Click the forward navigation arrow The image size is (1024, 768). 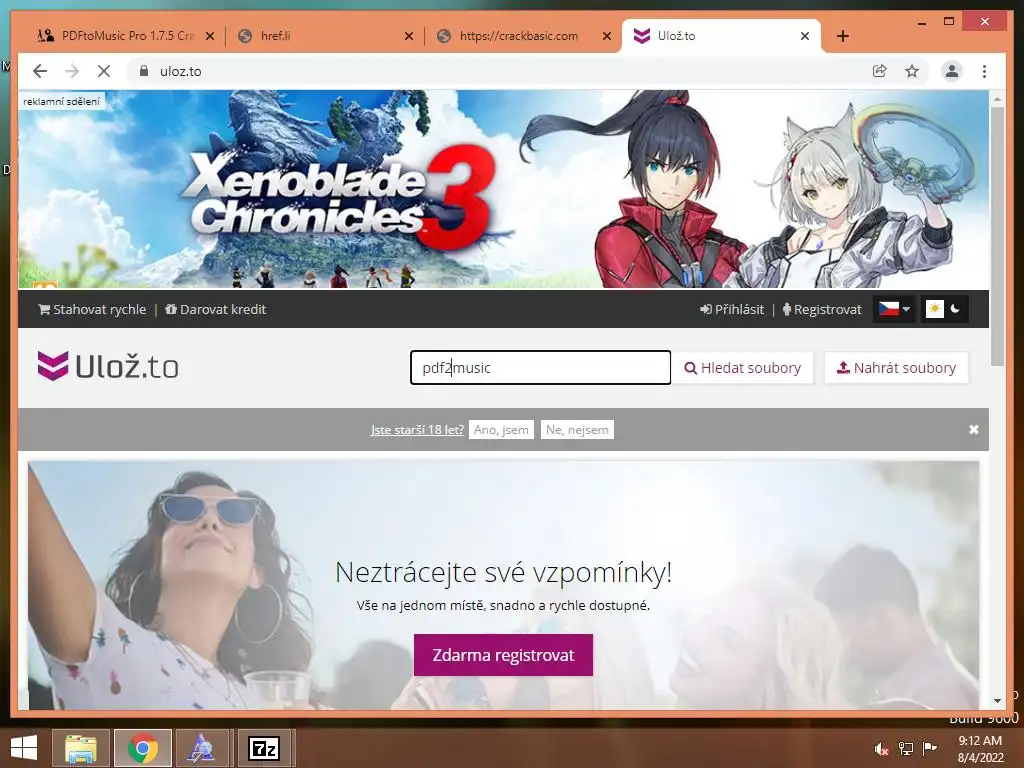coord(72,71)
